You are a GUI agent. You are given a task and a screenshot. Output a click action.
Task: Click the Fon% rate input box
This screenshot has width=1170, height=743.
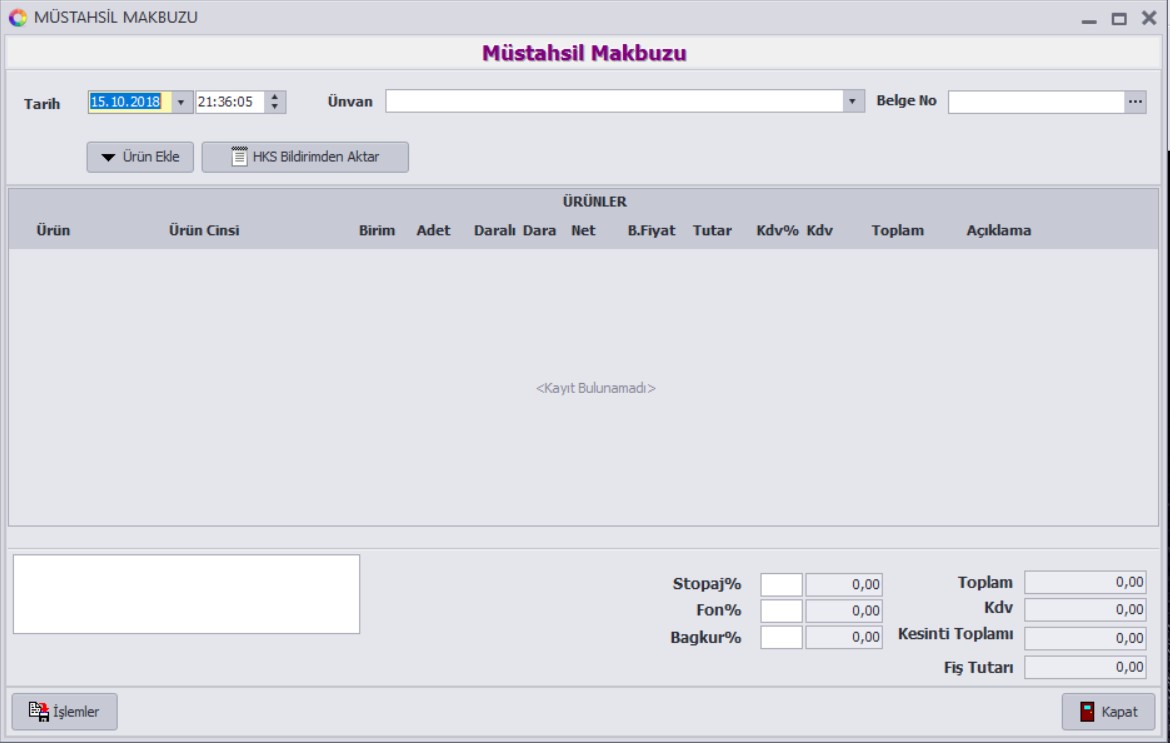click(781, 610)
